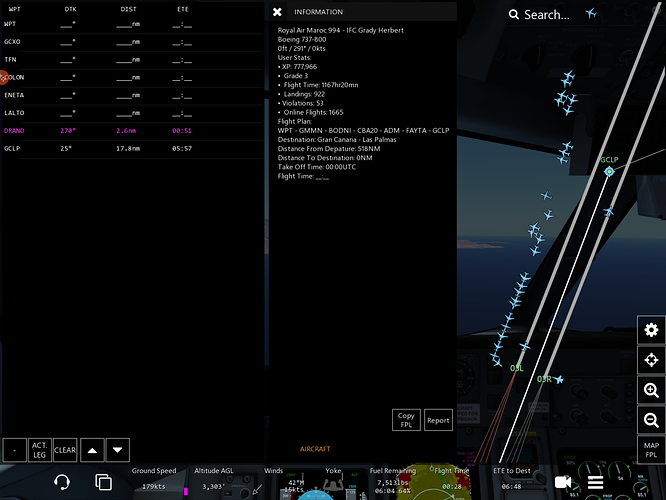The height and width of the screenshot is (500, 666).
Task: Select the COLON waypoint row
Action: click(132, 77)
